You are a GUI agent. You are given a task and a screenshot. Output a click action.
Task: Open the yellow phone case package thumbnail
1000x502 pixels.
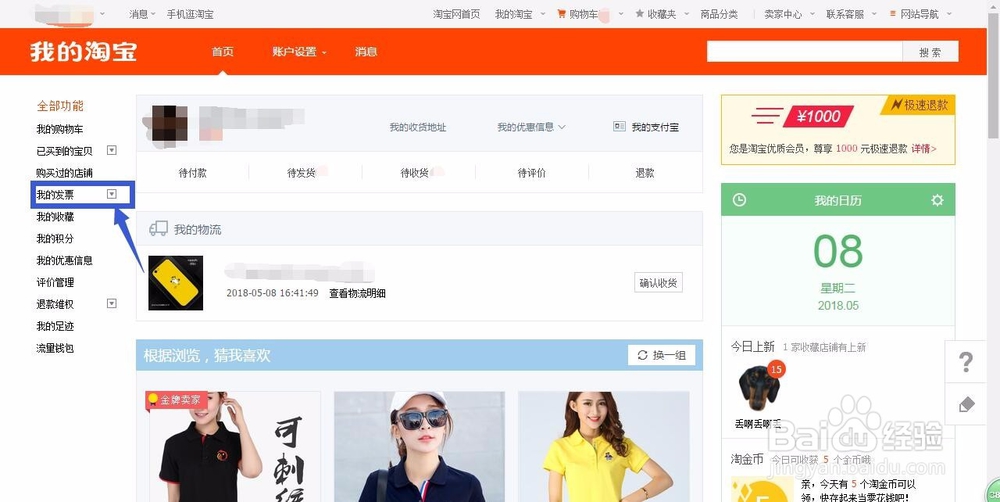click(x=175, y=283)
